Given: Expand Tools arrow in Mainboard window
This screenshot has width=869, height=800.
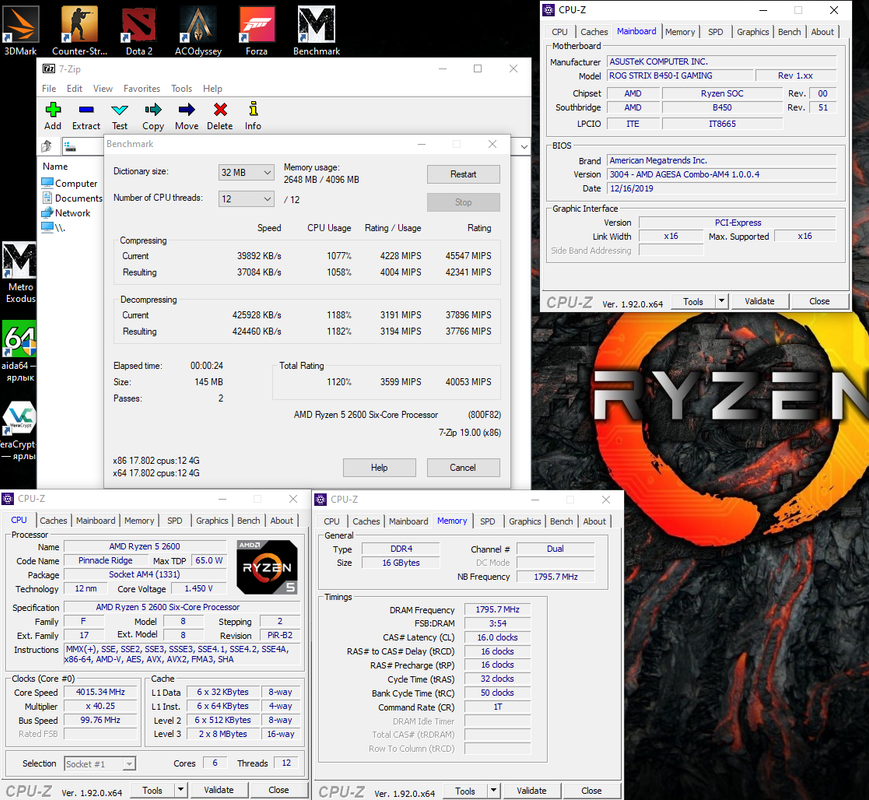Looking at the screenshot, I should [722, 301].
